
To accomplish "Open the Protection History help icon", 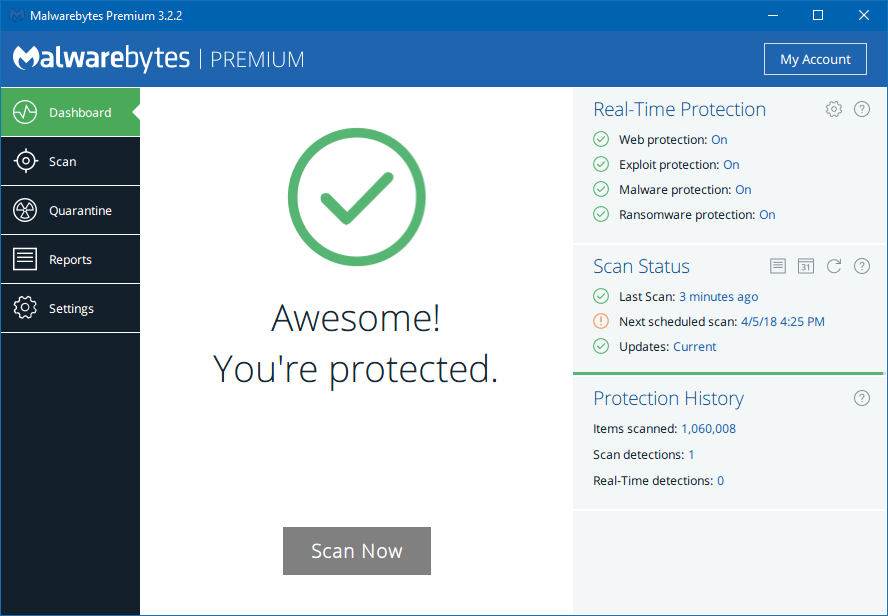I will 862,398.
